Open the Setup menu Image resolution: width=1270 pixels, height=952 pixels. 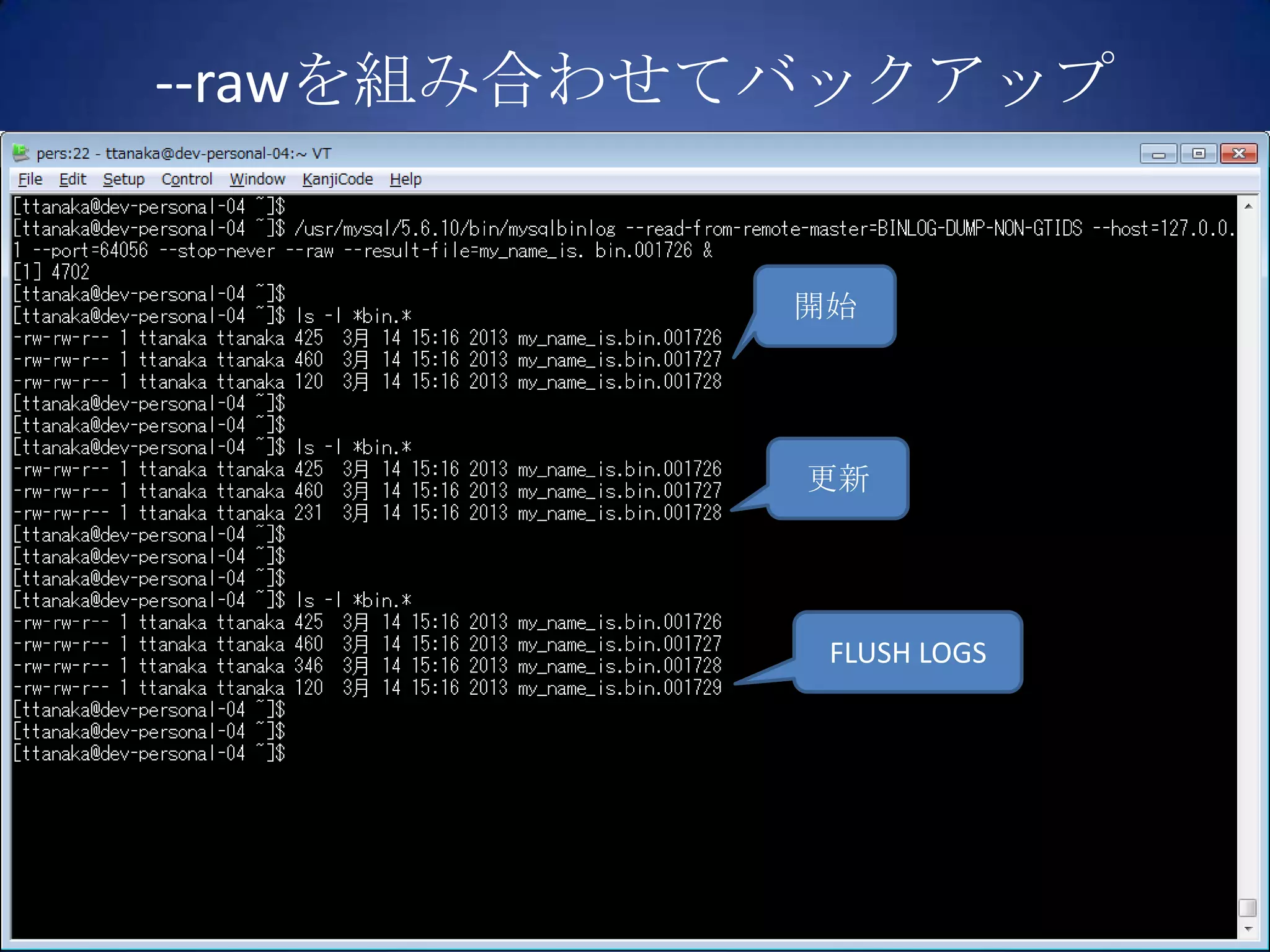(x=123, y=179)
